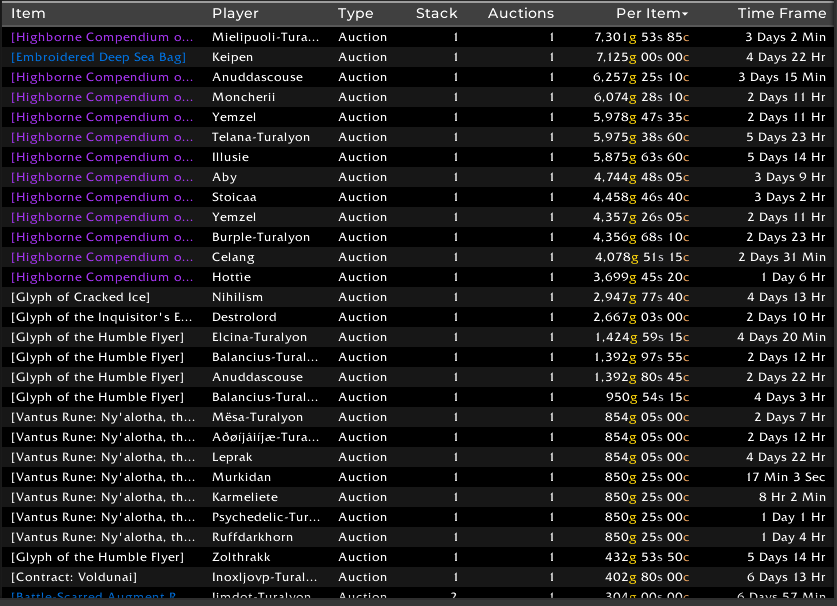Image resolution: width=837 pixels, height=606 pixels.
Task: Sort the list by Stack column
Action: coord(436,14)
